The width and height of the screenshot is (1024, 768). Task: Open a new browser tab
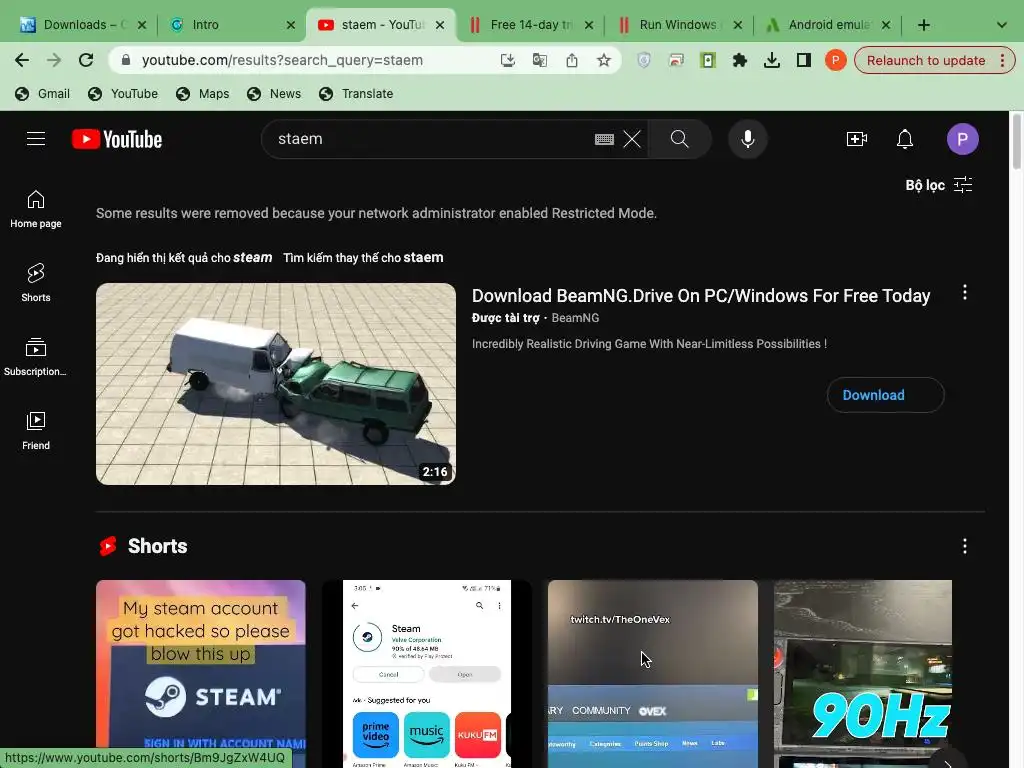click(x=923, y=25)
